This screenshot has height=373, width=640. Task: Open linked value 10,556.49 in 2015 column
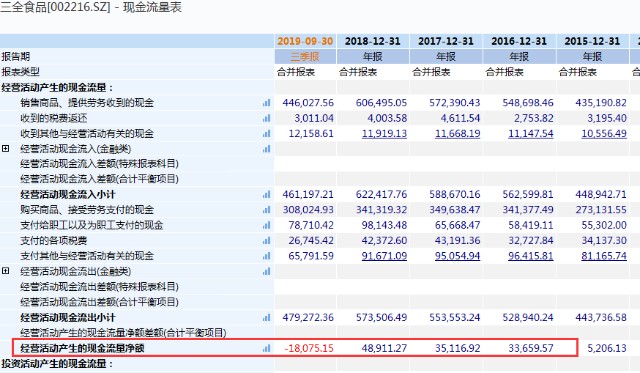tap(604, 134)
